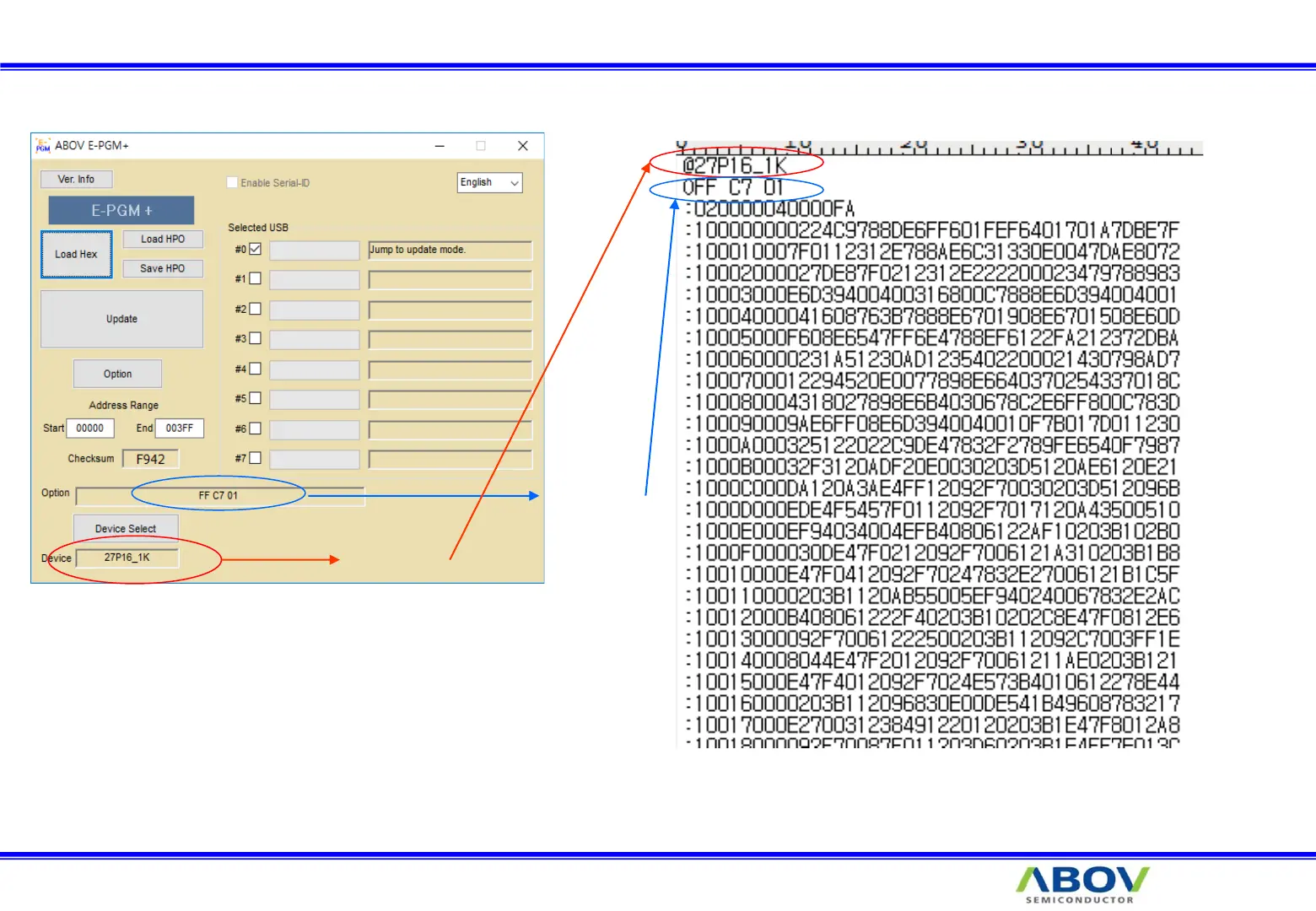Click the short ID field beside #1

point(315,279)
